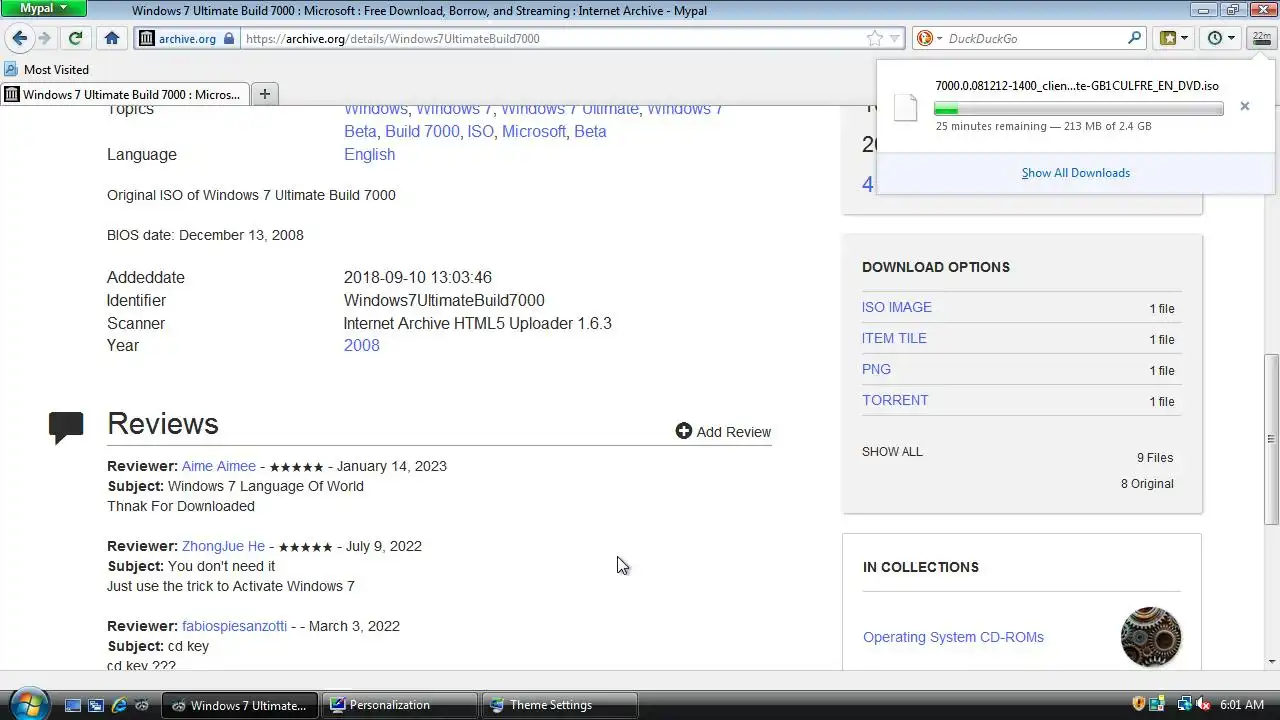Open the Build 7000 topic link
The image size is (1280, 720).
422,131
